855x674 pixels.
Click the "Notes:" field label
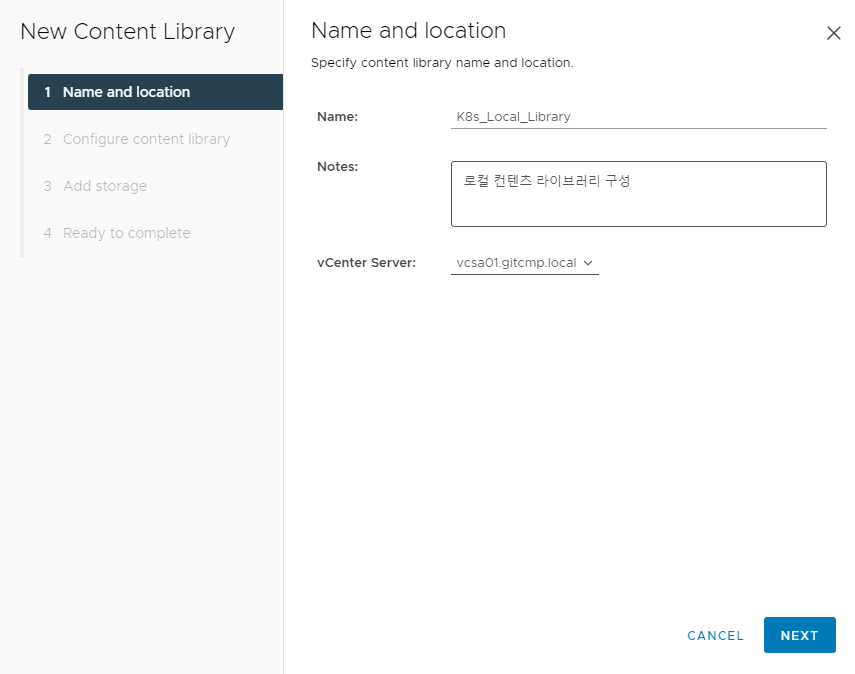pos(338,167)
